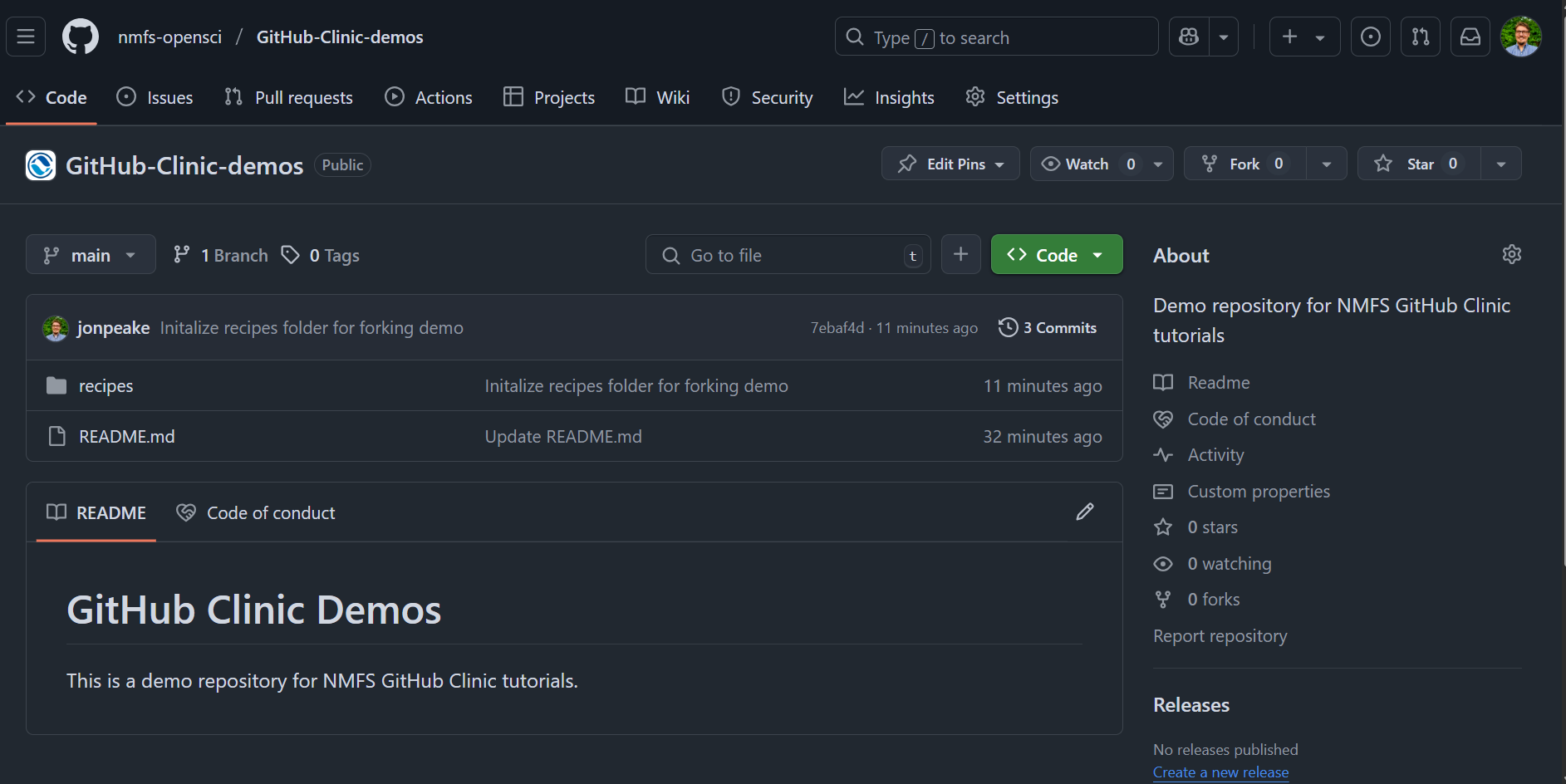Switch to the Security tab

pos(767,97)
